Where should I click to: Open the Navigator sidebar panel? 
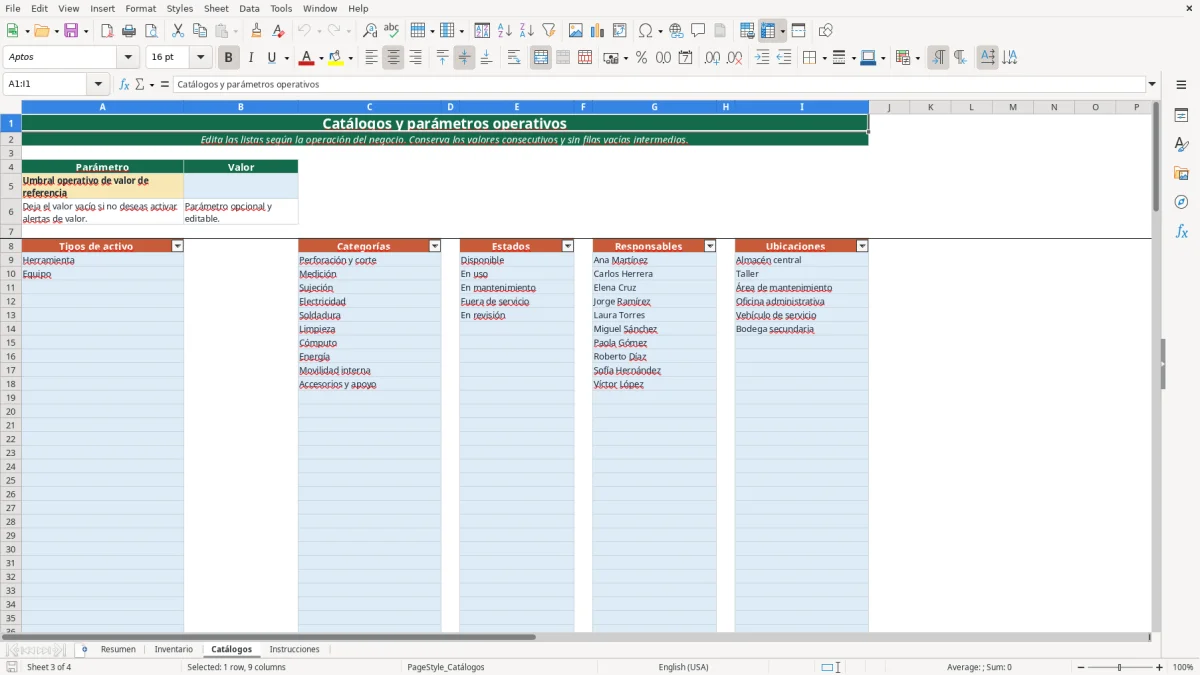1181,202
